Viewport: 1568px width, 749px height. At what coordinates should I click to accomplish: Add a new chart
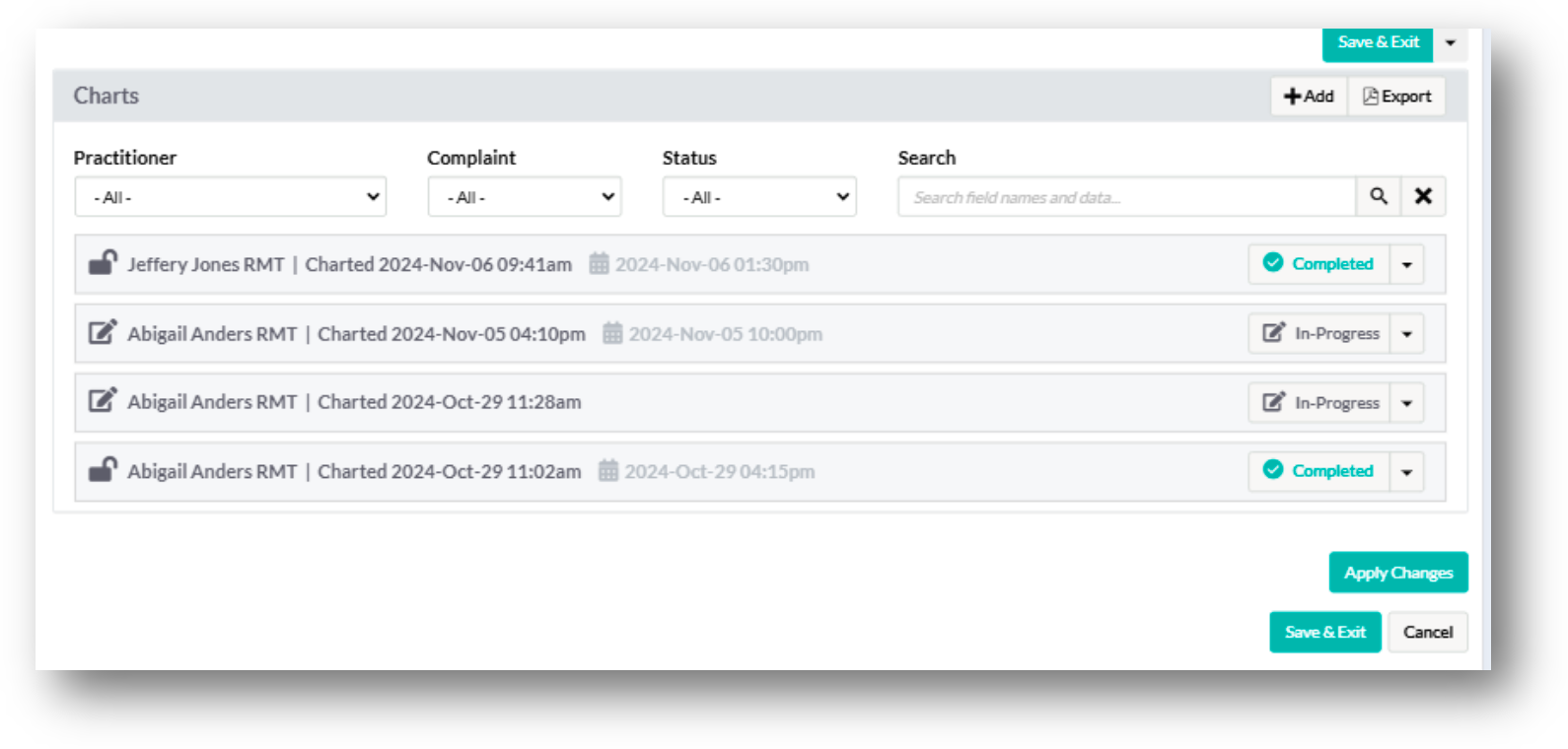(1309, 97)
